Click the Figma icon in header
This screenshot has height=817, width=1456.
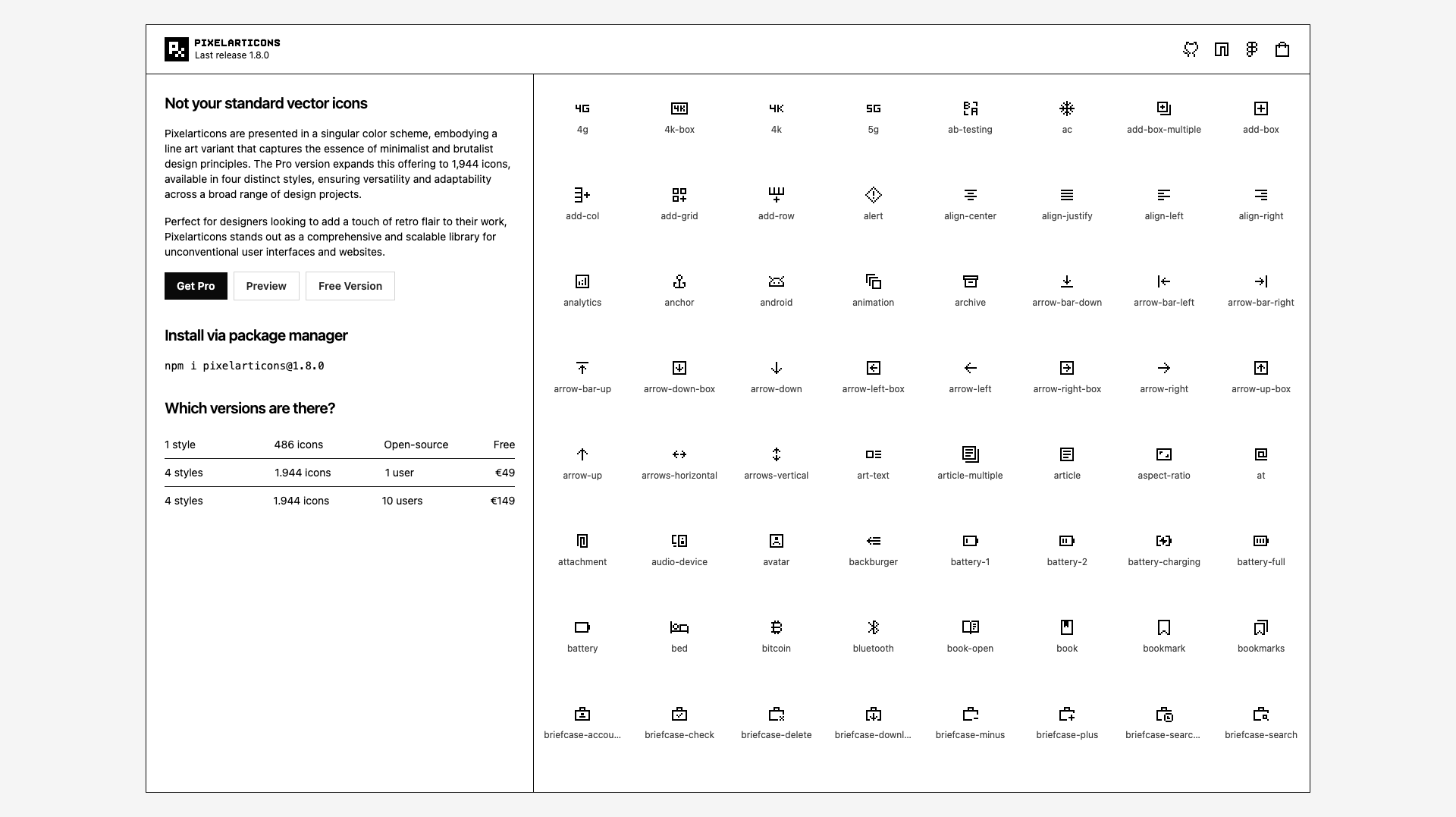pos(1251,49)
